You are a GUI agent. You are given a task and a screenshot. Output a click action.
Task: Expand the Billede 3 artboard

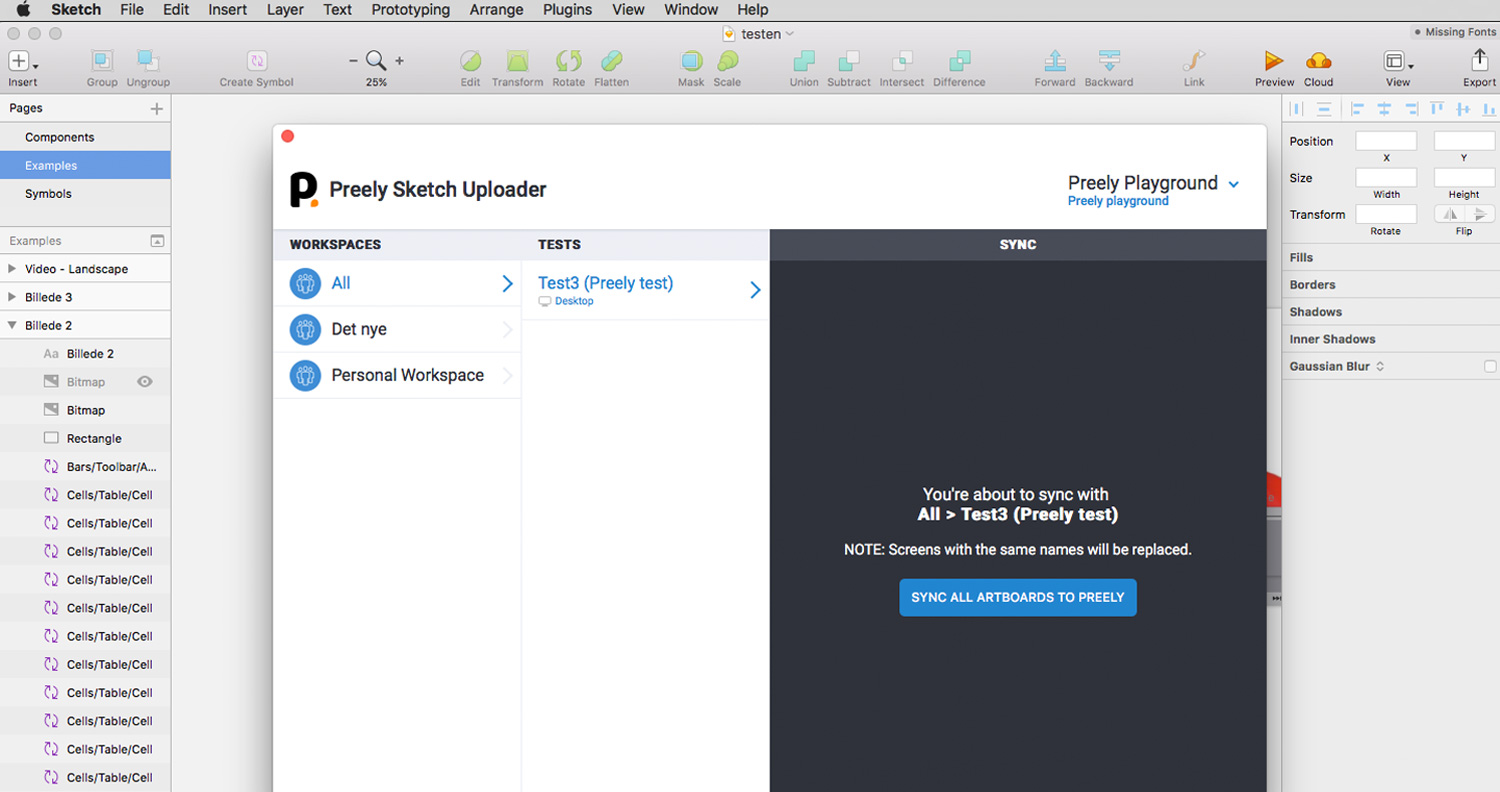pos(12,297)
